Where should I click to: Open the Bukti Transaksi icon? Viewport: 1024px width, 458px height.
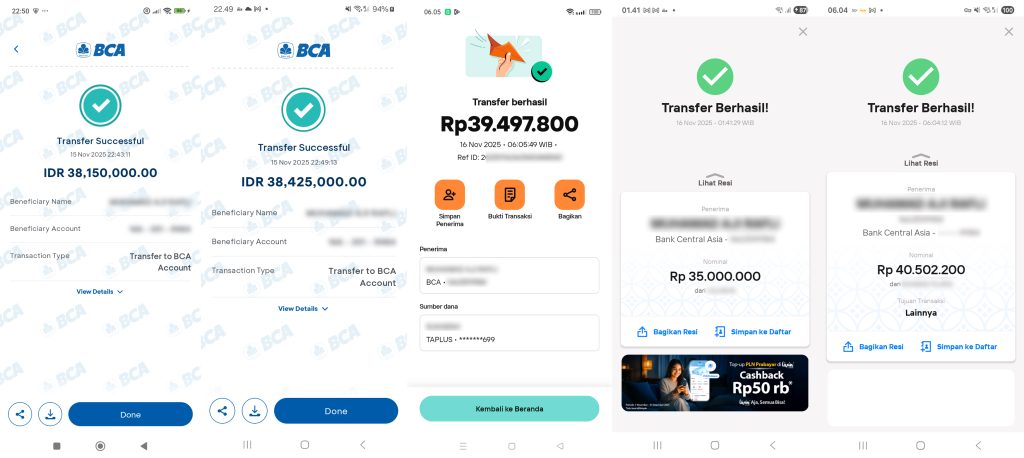point(509,195)
